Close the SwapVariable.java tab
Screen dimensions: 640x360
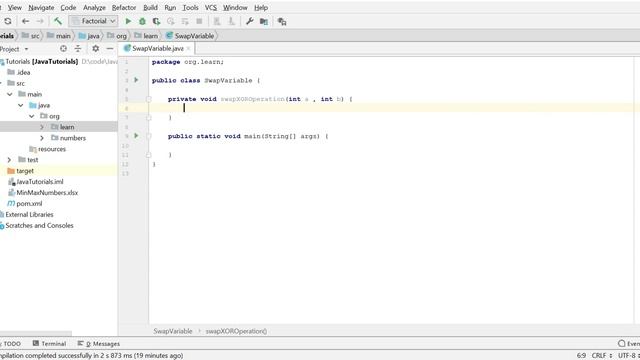(188, 49)
